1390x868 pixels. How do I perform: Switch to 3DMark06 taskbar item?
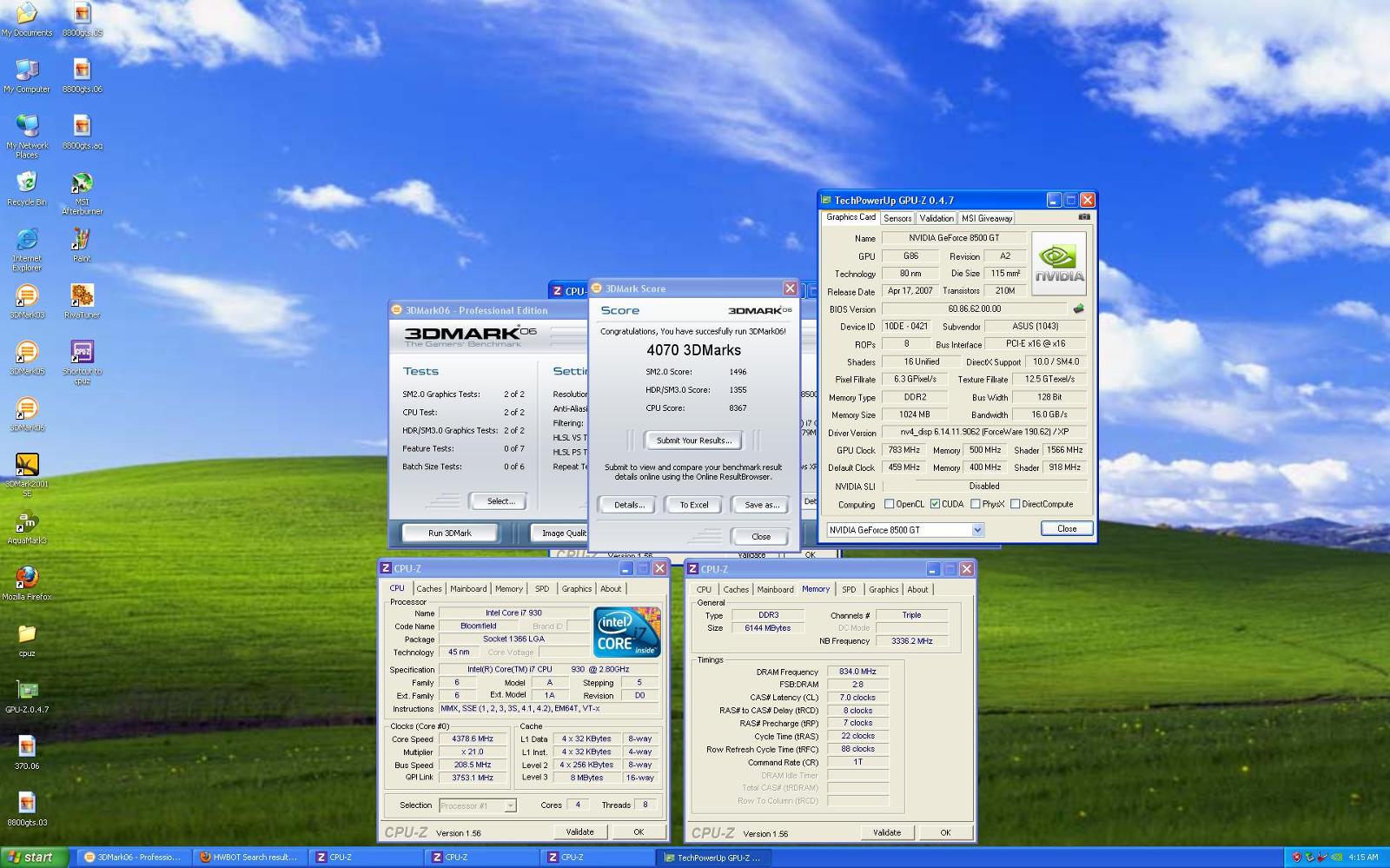coord(133,858)
